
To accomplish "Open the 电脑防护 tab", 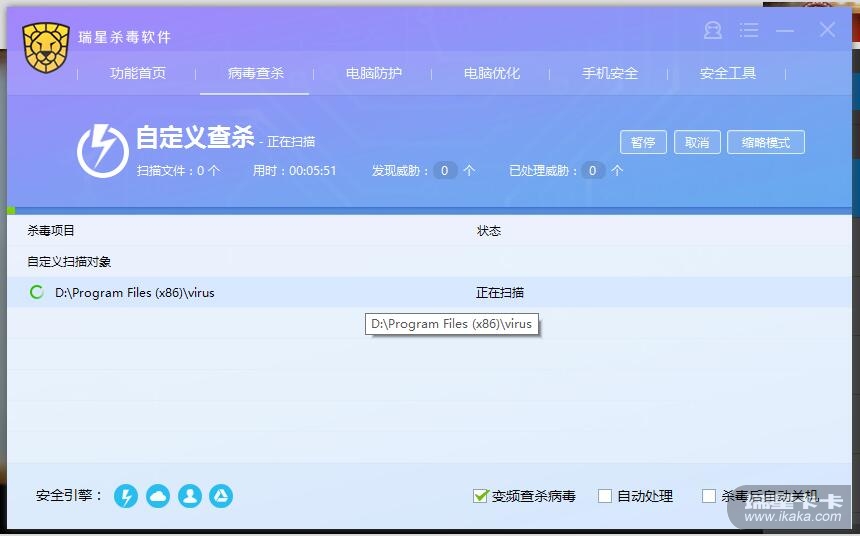I will (x=374, y=73).
